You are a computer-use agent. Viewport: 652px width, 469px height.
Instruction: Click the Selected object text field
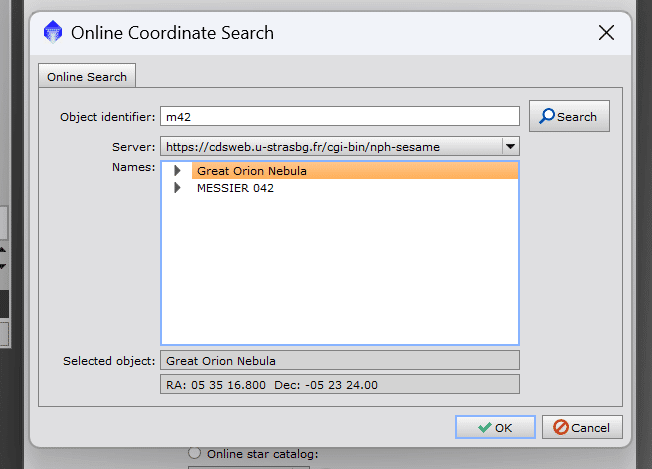pyautogui.click(x=340, y=360)
